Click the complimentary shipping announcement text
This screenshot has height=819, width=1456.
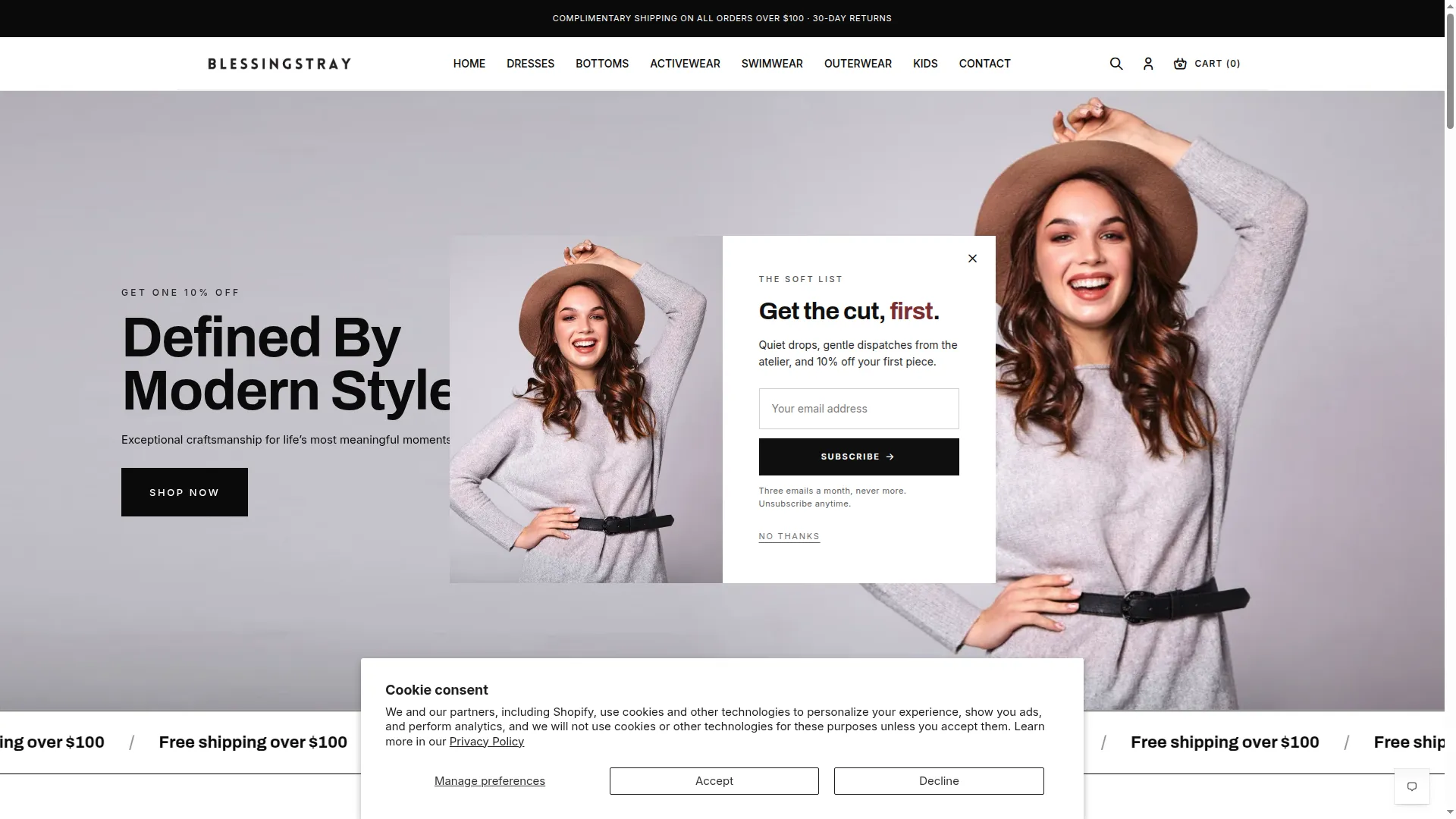pos(722,18)
